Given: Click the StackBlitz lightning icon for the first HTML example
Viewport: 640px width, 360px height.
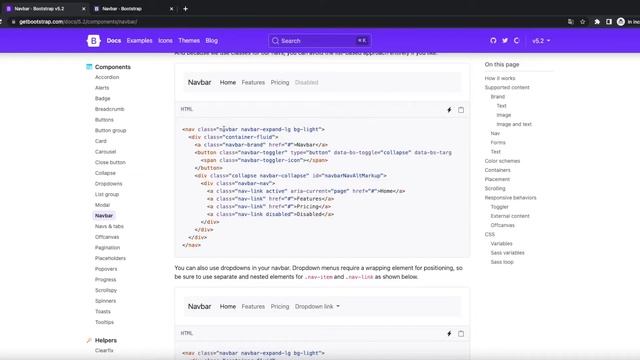Looking at the screenshot, I should 449,110.
